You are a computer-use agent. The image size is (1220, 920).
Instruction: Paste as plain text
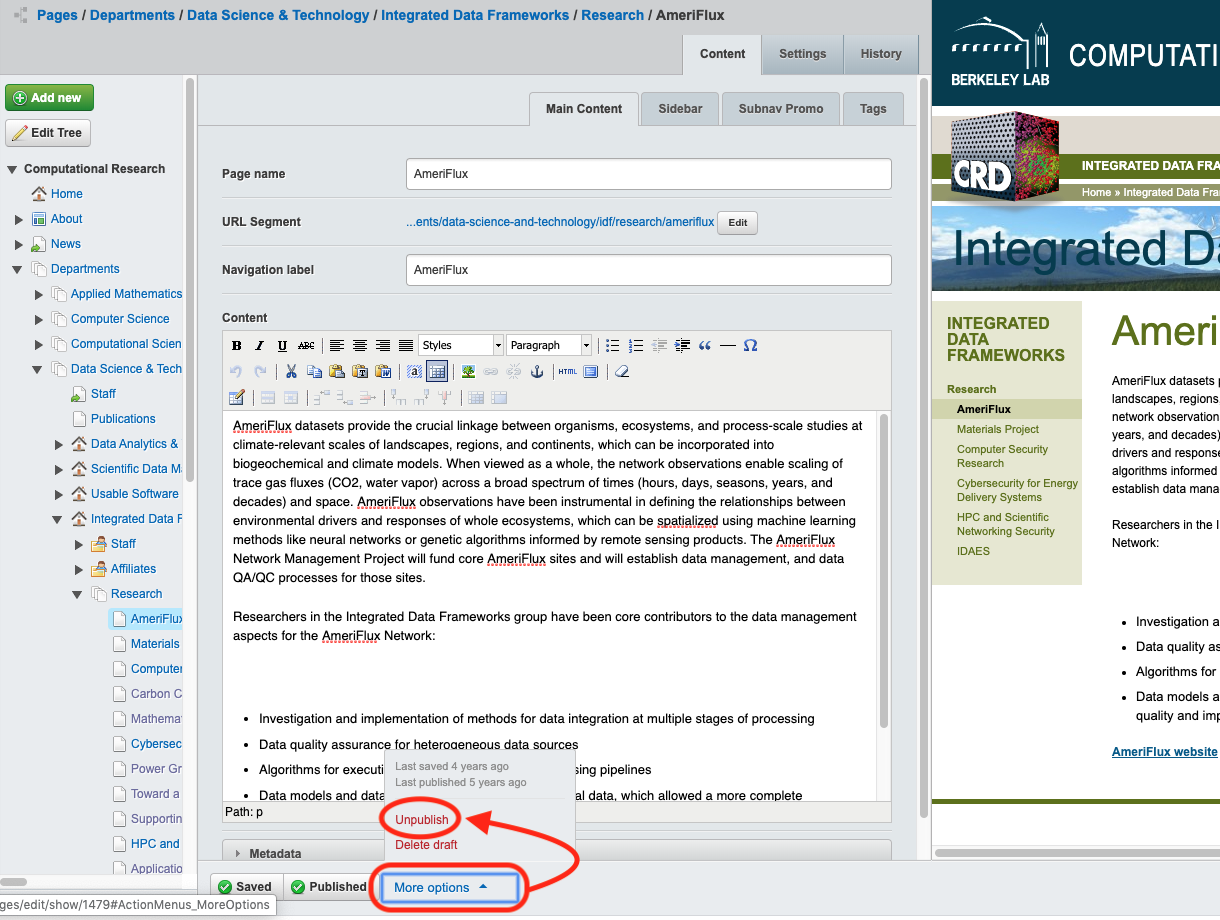[x=360, y=372]
